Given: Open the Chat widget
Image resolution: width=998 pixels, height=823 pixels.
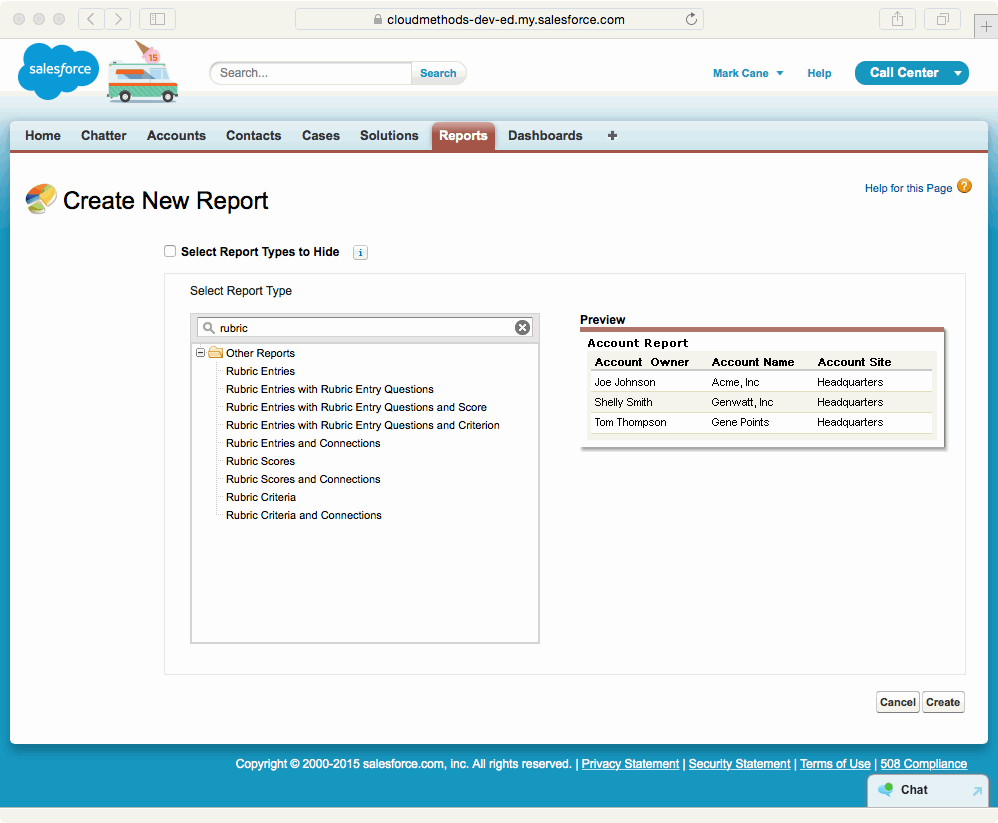Looking at the screenshot, I should point(928,790).
